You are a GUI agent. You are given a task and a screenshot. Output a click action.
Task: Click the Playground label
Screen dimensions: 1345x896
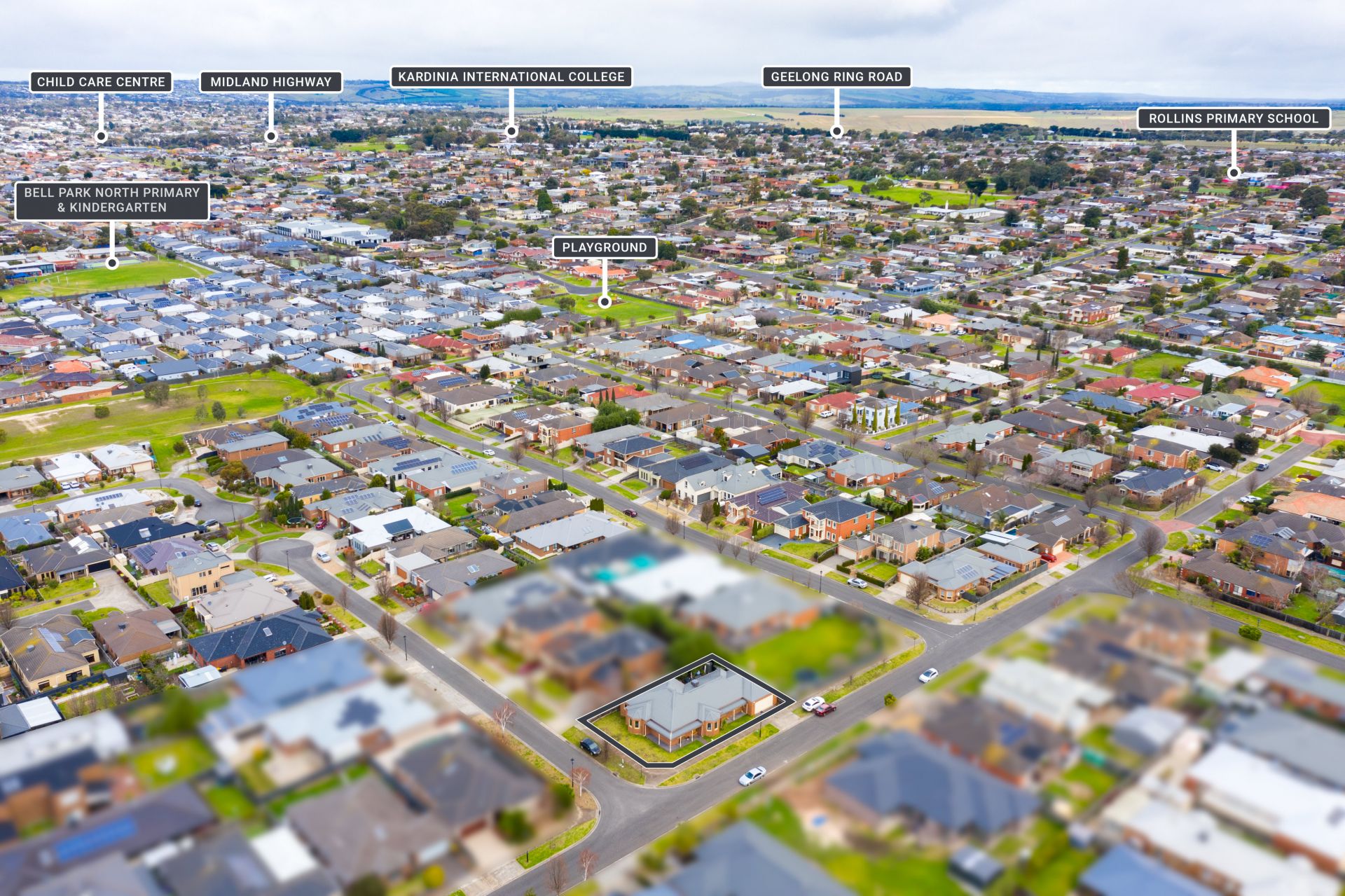pyautogui.click(x=605, y=247)
